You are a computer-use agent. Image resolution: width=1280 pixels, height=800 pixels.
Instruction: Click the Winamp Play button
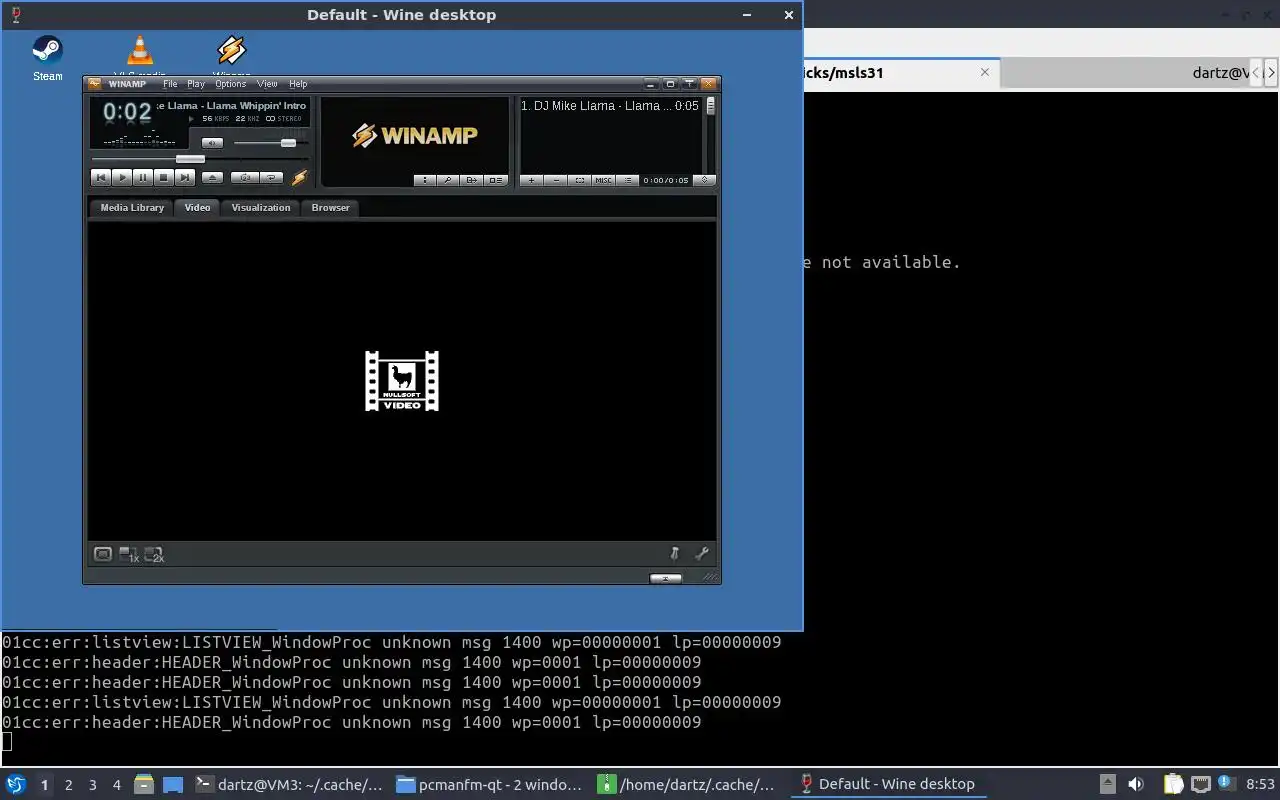click(x=121, y=178)
